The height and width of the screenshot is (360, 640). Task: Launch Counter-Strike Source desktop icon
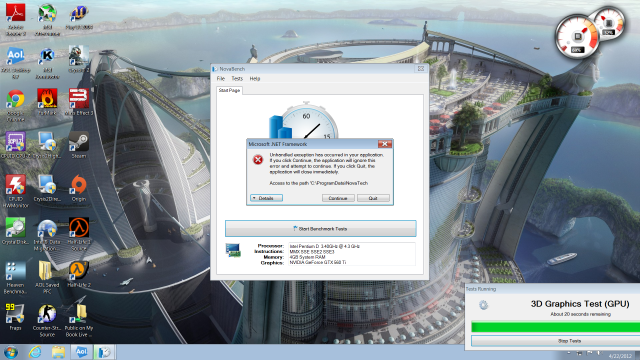point(47,320)
